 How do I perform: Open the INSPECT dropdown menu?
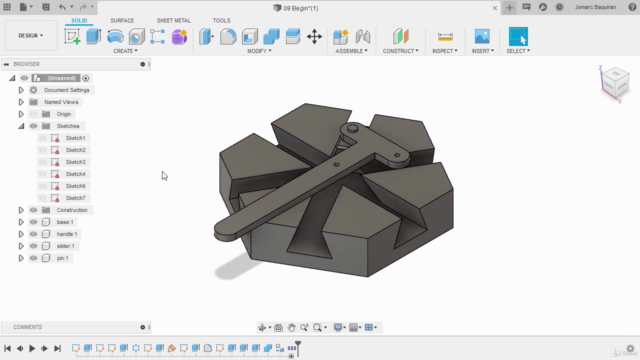445,51
